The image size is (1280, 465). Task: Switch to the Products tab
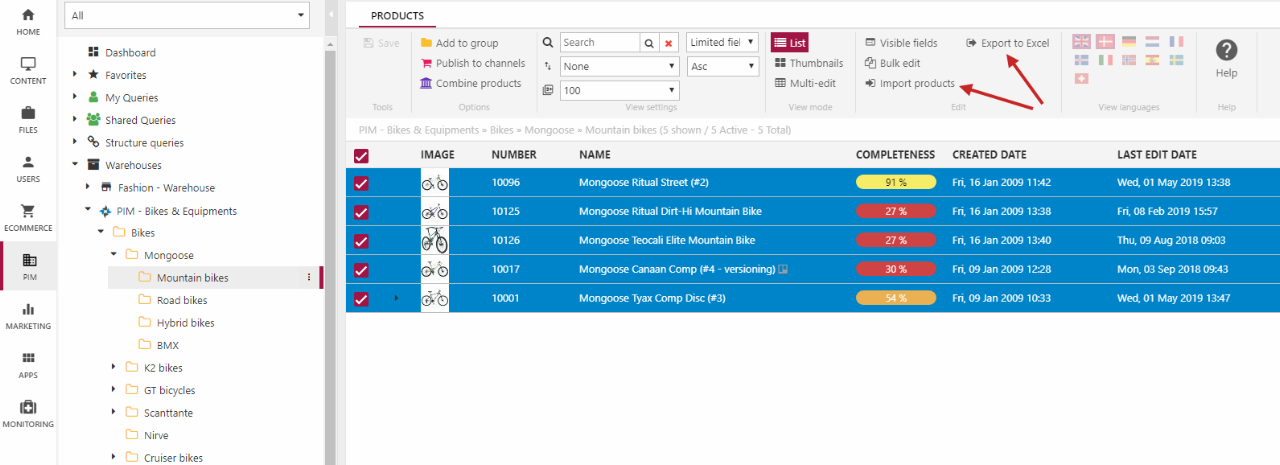coord(397,16)
